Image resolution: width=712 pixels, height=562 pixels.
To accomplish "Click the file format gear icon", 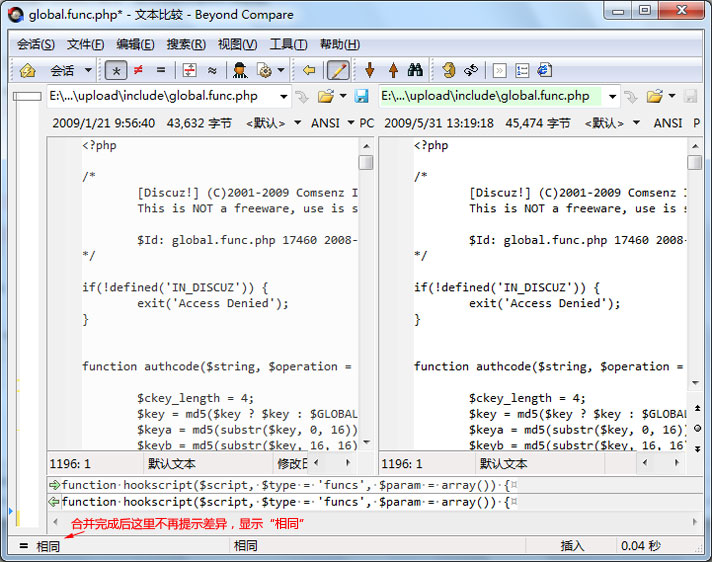I will [x=264, y=70].
